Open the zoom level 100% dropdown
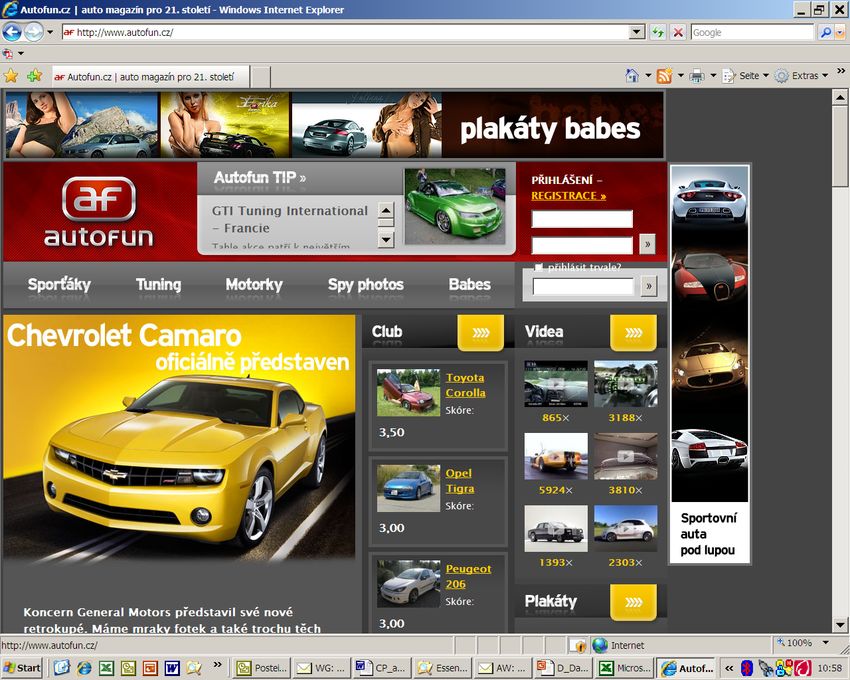Viewport: 850px width, 680px height. point(826,643)
